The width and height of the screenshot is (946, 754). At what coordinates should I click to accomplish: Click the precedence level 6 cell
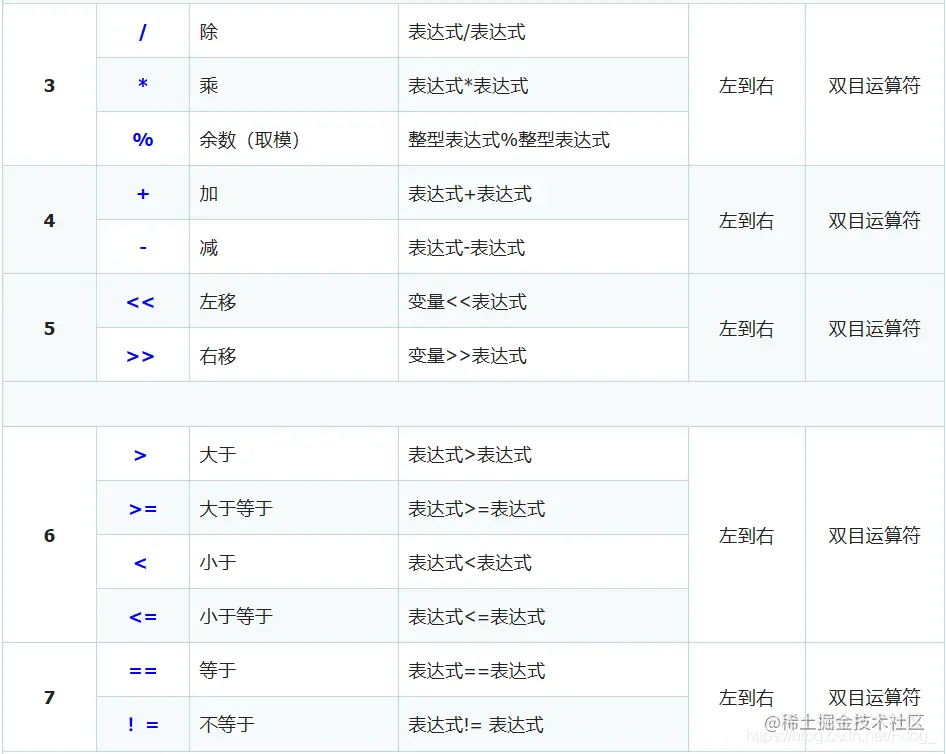[48, 535]
